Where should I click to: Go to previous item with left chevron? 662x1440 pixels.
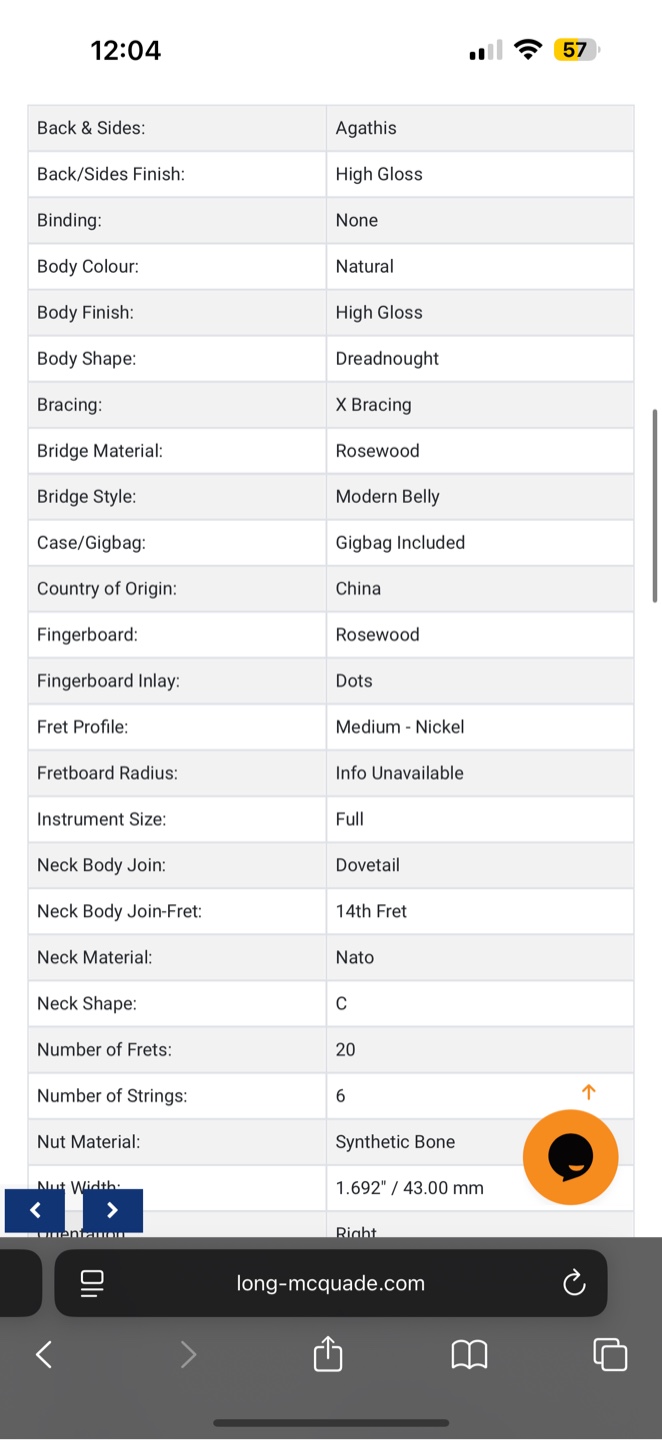[x=35, y=1210]
